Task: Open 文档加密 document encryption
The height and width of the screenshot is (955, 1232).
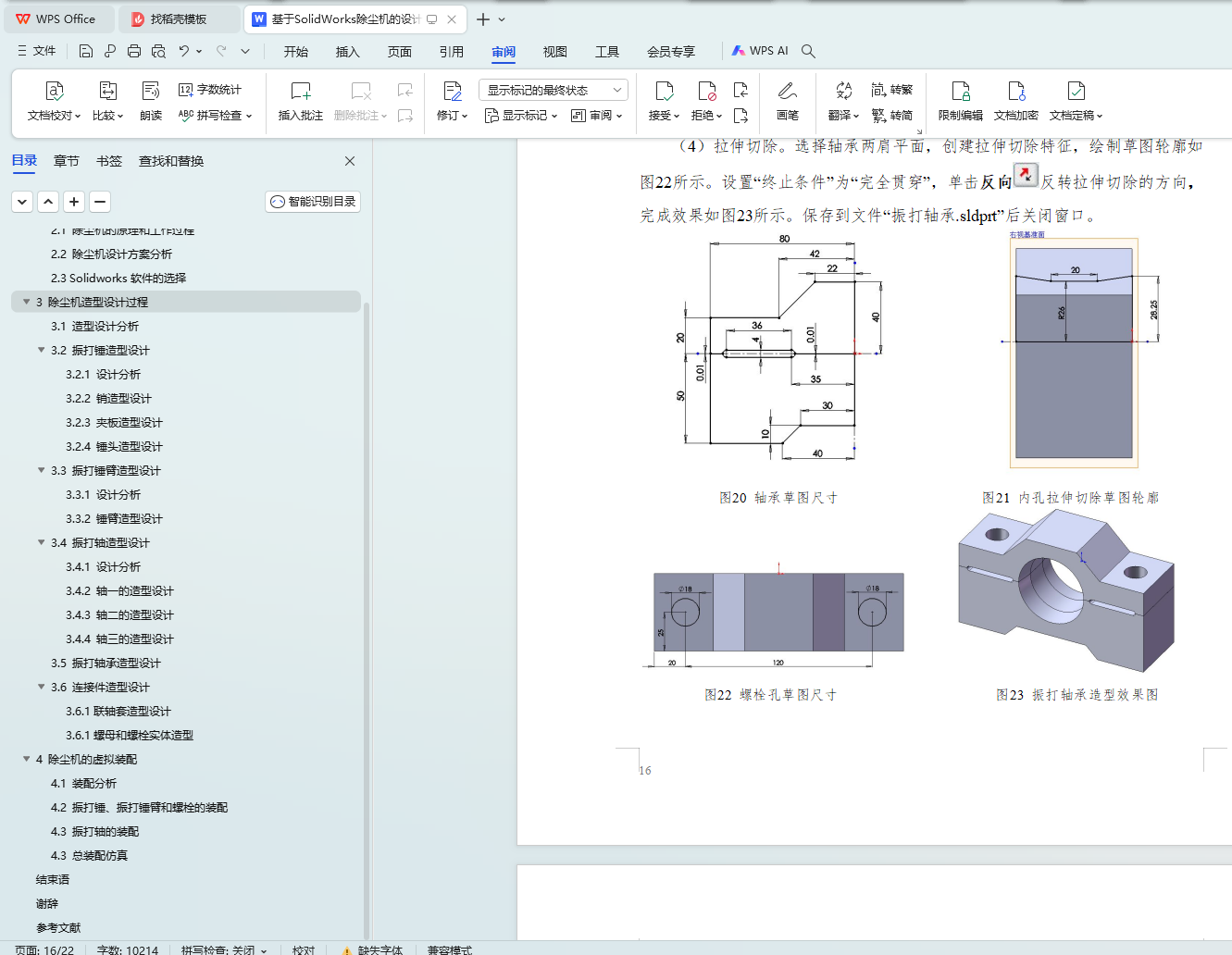Action: pos(1016,102)
